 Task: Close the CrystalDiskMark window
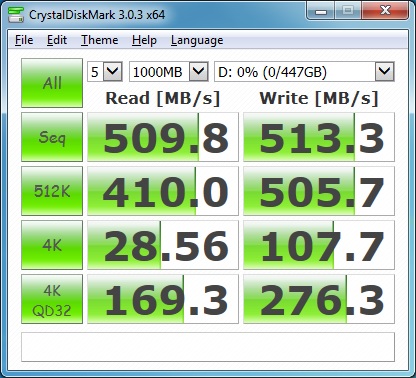click(385, 11)
